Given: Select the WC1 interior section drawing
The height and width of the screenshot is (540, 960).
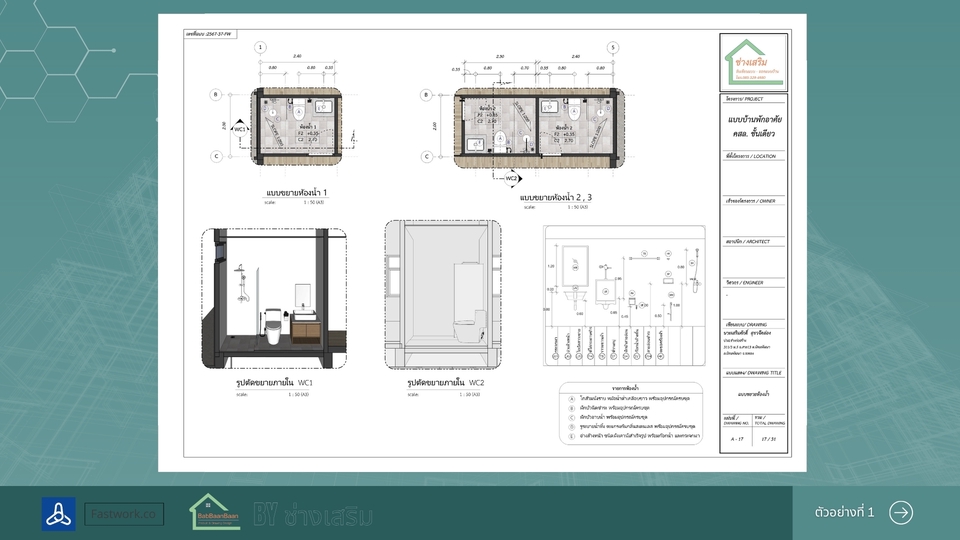Looking at the screenshot, I should 274,297.
